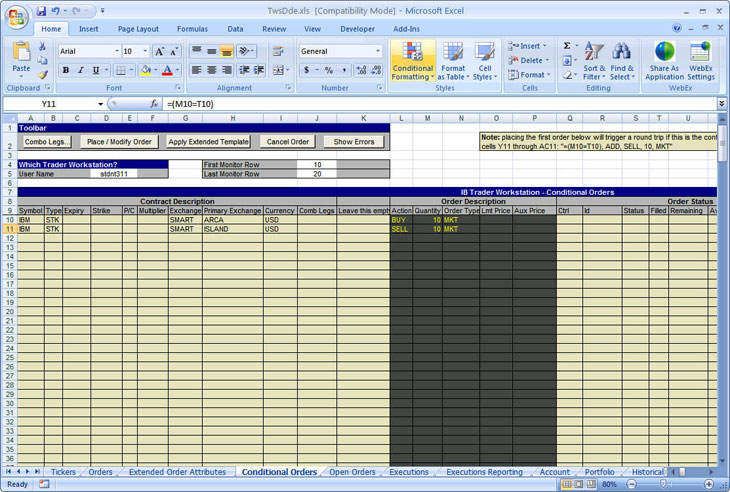Open the font size dropdown
Screen dimensions: 730x492
145,51
